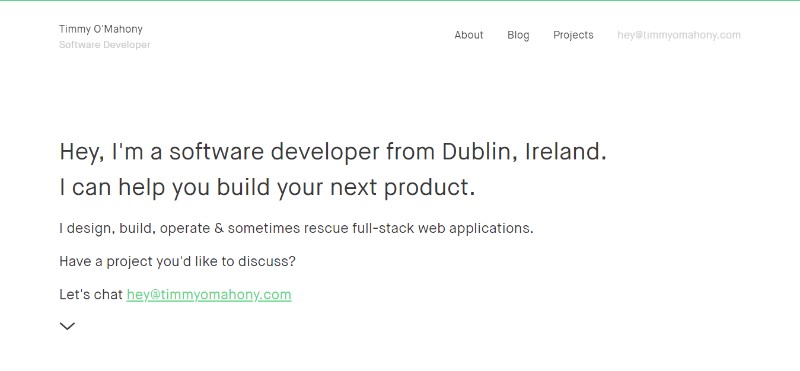Click the word 'Dublin' in the headline
Image resolution: width=800 pixels, height=371 pixels.
coord(479,152)
